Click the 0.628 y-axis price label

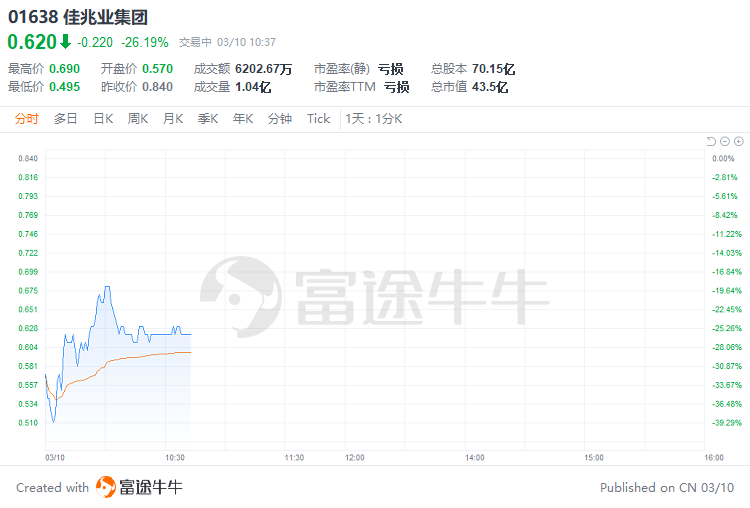coord(28,328)
